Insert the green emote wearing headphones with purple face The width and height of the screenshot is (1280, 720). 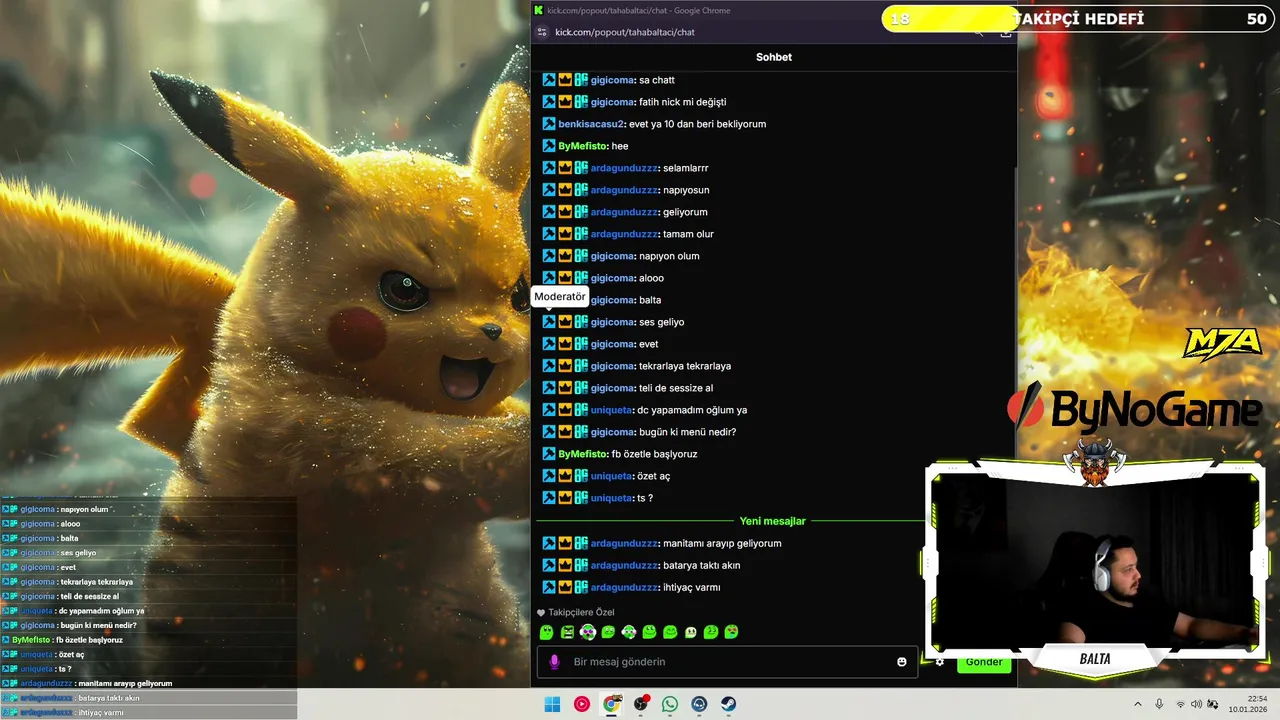pyautogui.click(x=588, y=632)
